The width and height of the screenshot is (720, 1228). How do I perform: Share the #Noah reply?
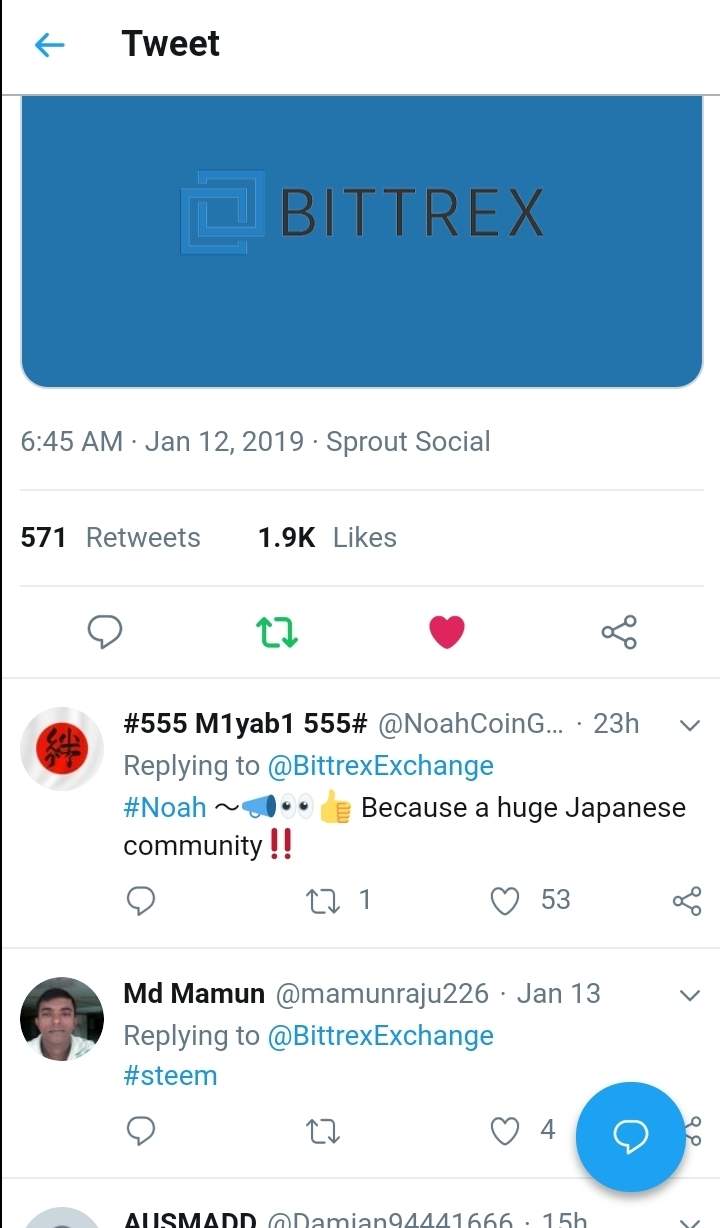point(687,901)
